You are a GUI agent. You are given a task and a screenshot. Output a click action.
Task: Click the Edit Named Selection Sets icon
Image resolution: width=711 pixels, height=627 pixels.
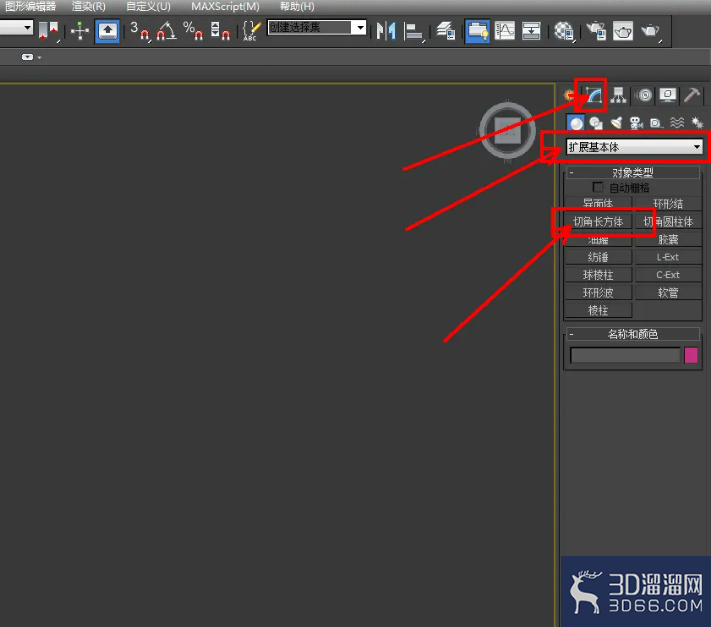pyautogui.click(x=252, y=31)
